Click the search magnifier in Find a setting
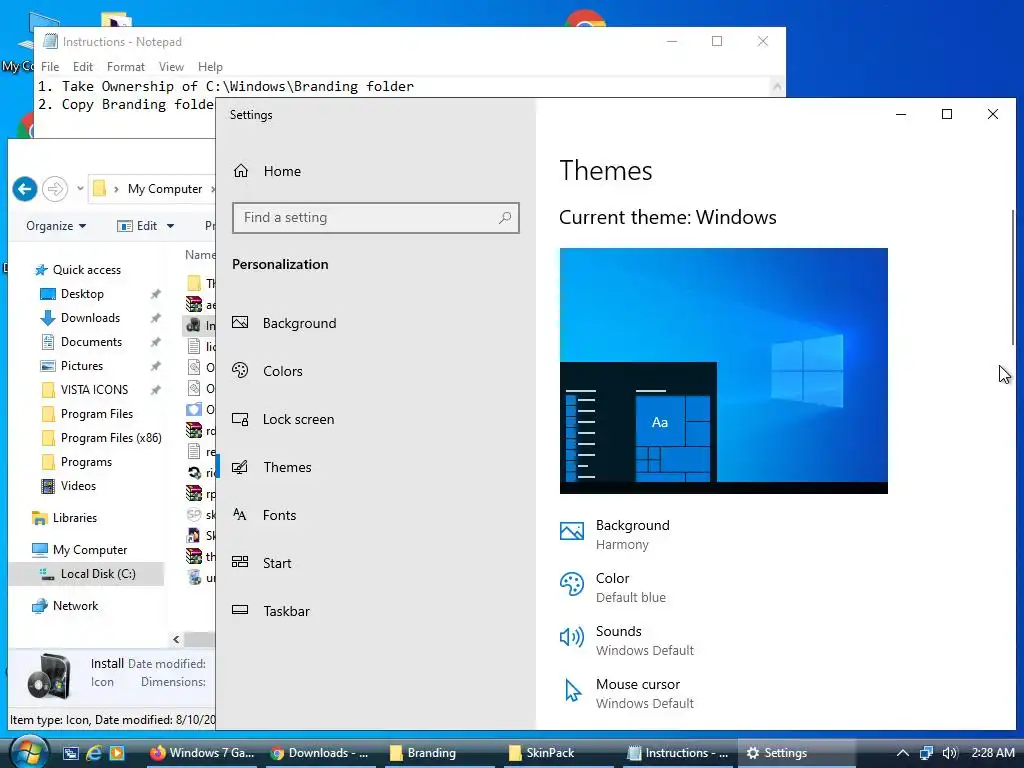 tap(505, 217)
